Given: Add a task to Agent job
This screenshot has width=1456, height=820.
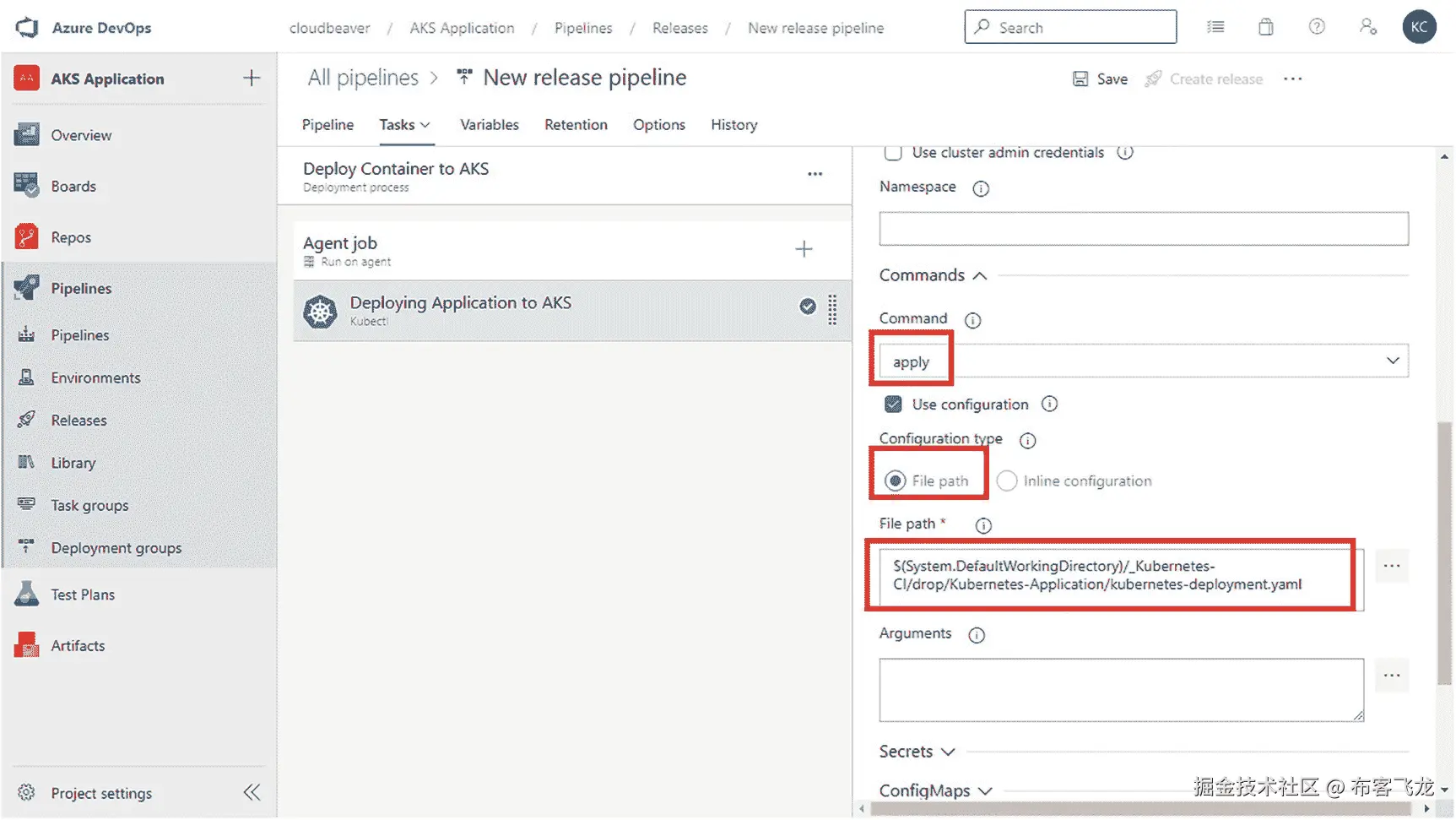Looking at the screenshot, I should click(804, 249).
